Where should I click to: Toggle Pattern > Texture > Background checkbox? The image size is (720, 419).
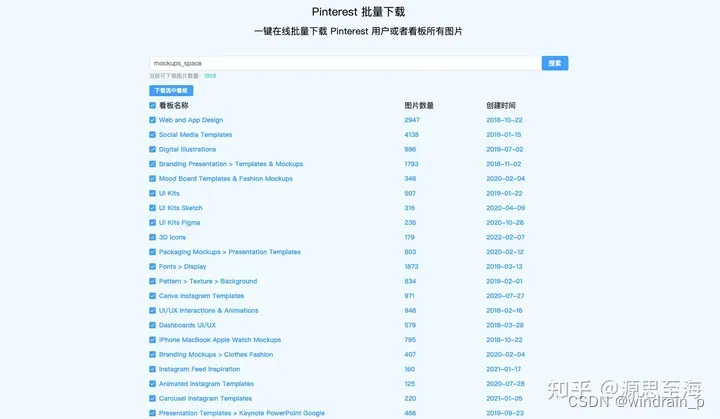152,281
